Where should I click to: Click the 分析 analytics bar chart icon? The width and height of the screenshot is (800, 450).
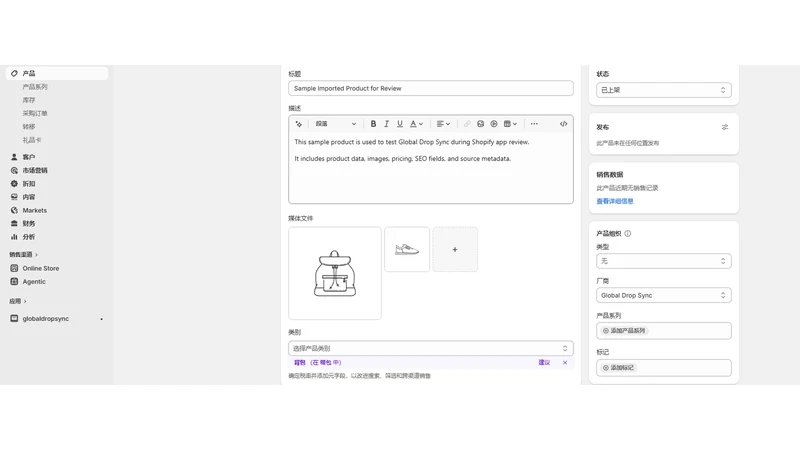14,237
